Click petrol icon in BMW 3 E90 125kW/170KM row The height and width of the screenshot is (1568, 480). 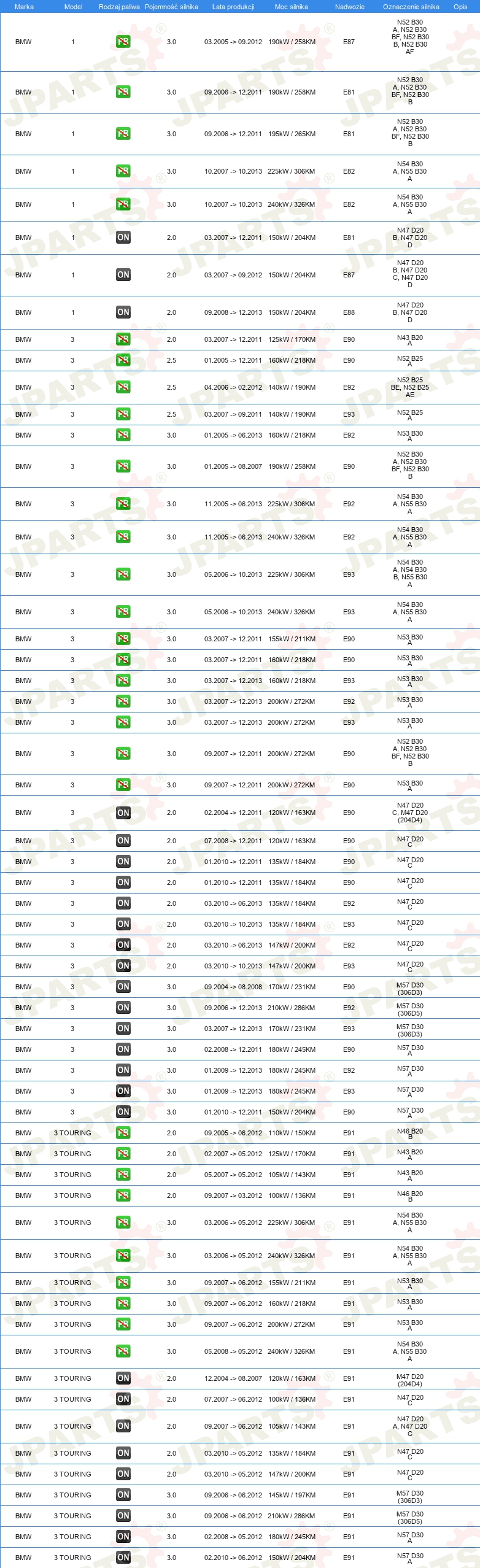(x=123, y=339)
